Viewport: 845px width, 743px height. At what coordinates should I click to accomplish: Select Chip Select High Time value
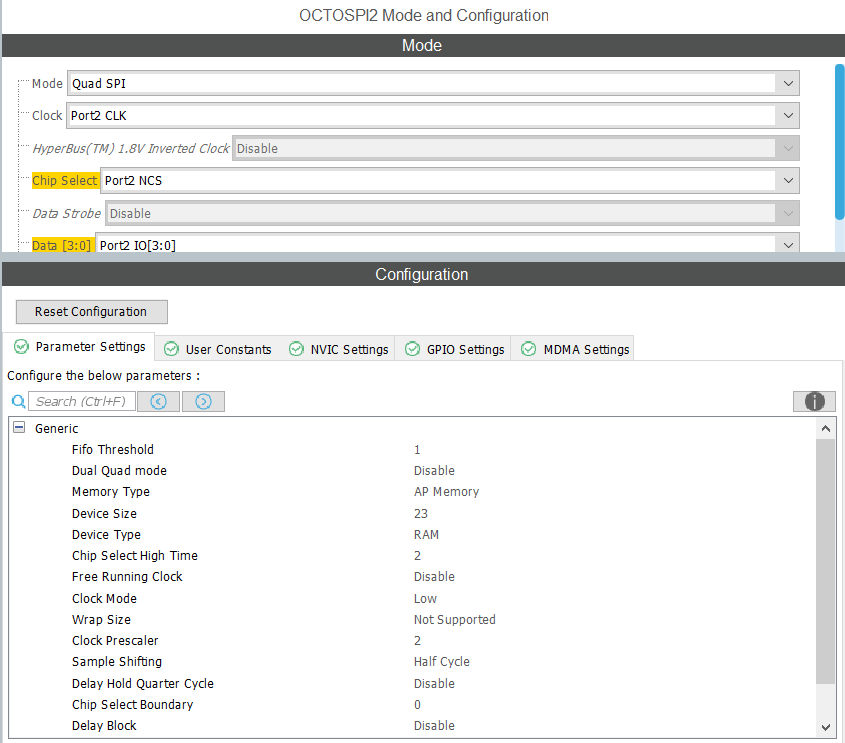[x=417, y=555]
